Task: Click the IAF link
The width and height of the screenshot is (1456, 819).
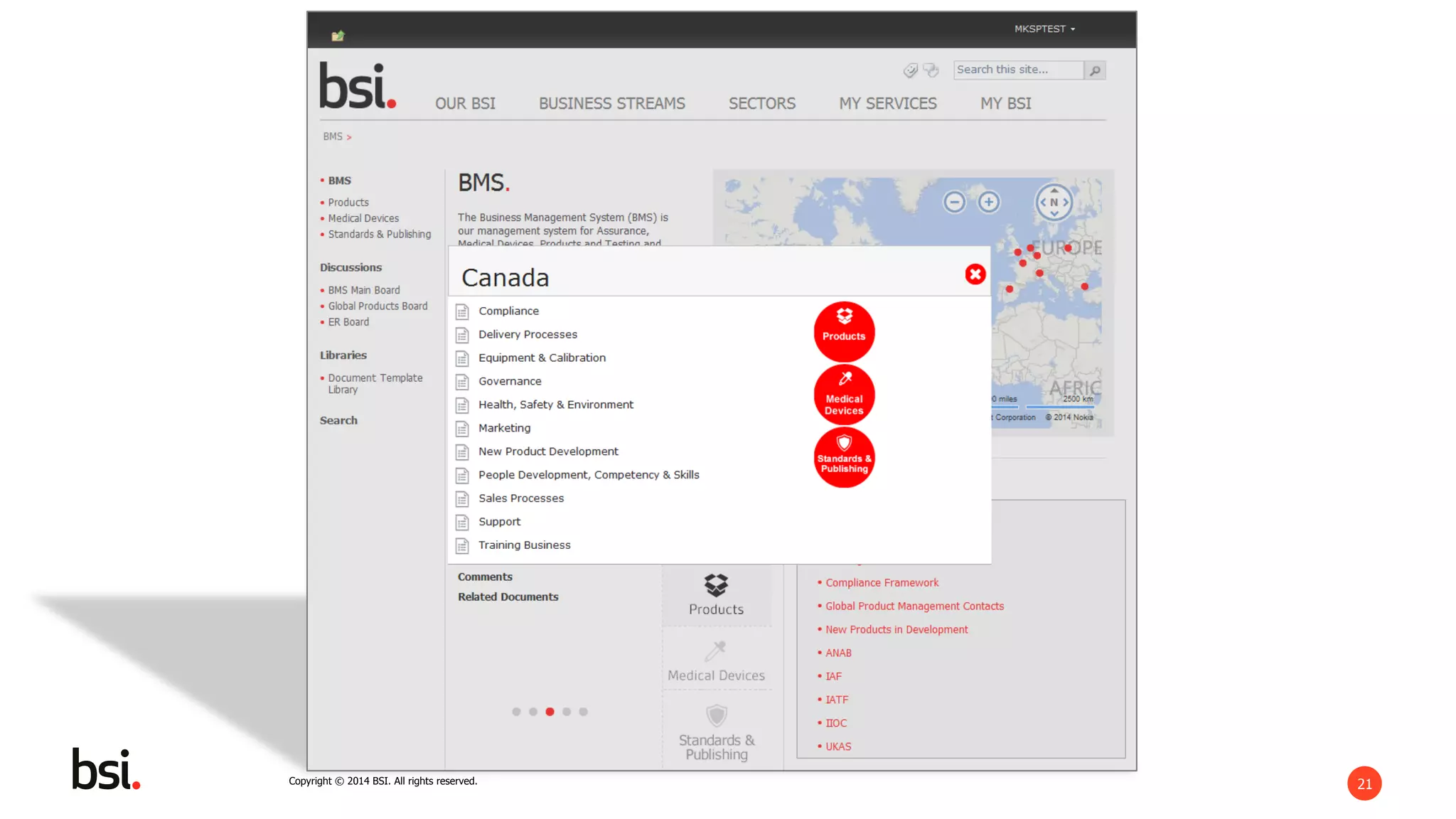Action: (833, 676)
